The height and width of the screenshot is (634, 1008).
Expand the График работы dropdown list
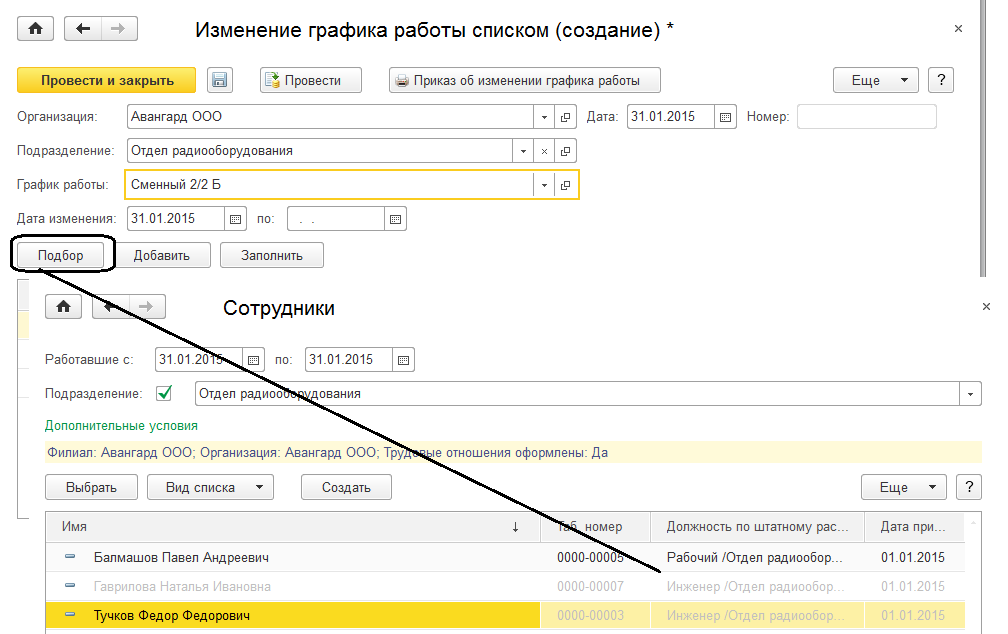pos(545,185)
